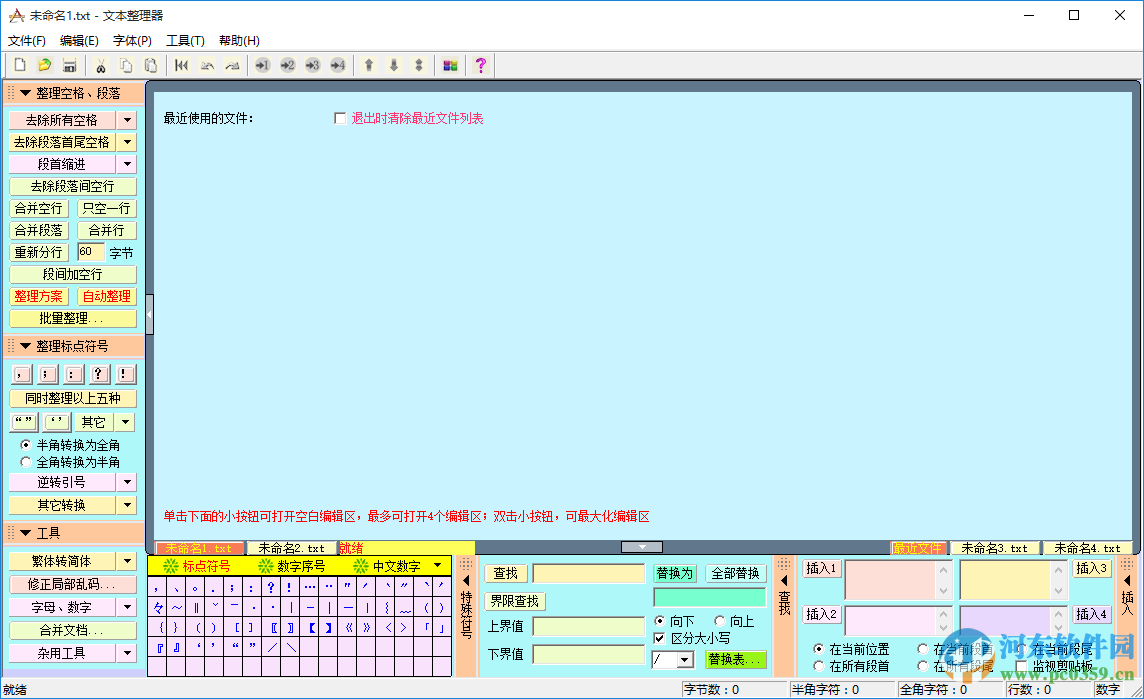Image resolution: width=1144 pixels, height=699 pixels.
Task: Cut text using the scissors icon
Action: (x=102, y=65)
